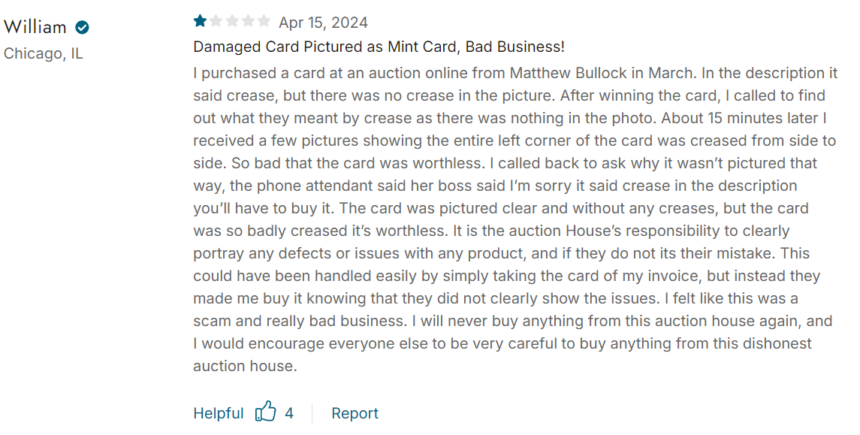This screenshot has width=860, height=435.
Task: Open reviewer William's name
Action: click(35, 27)
